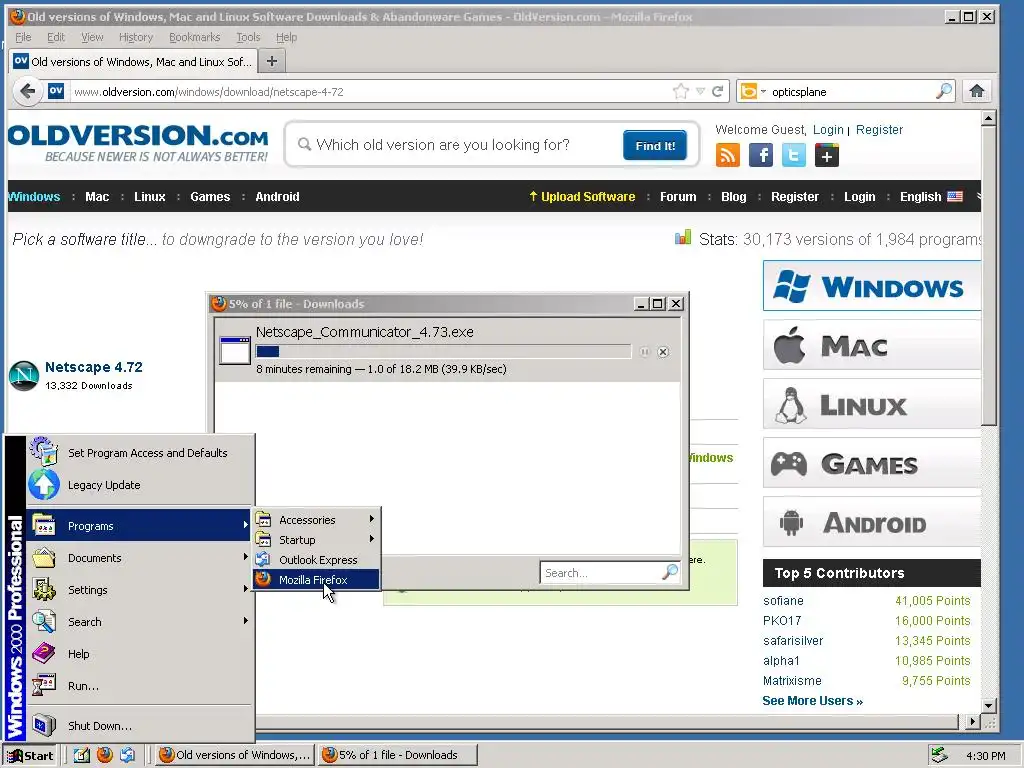Reload the page with the refresh icon
1024x768 pixels.
pos(717,91)
